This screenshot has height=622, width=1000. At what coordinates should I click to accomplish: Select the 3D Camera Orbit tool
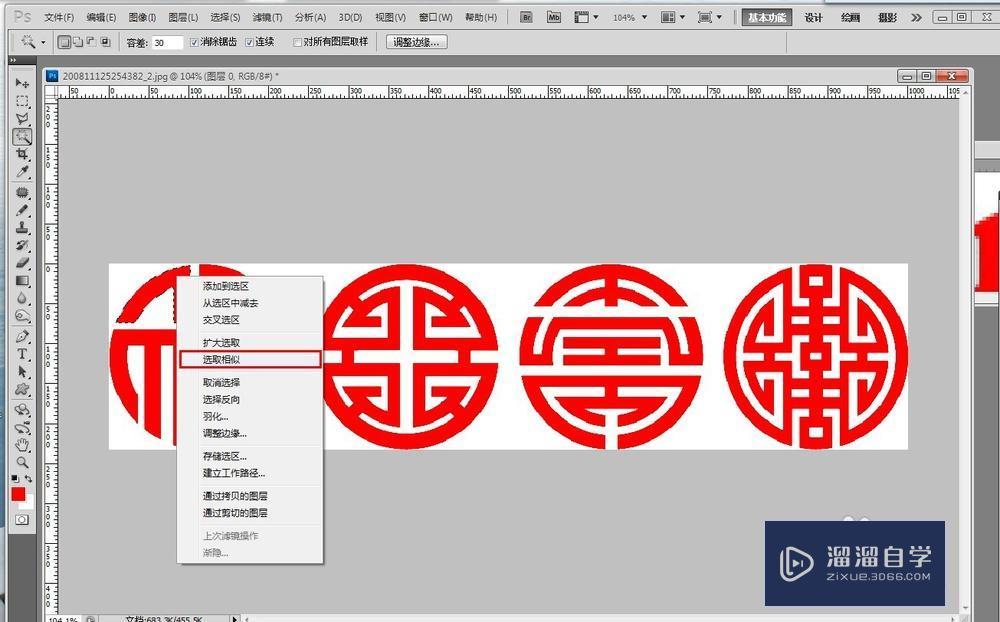click(22, 427)
